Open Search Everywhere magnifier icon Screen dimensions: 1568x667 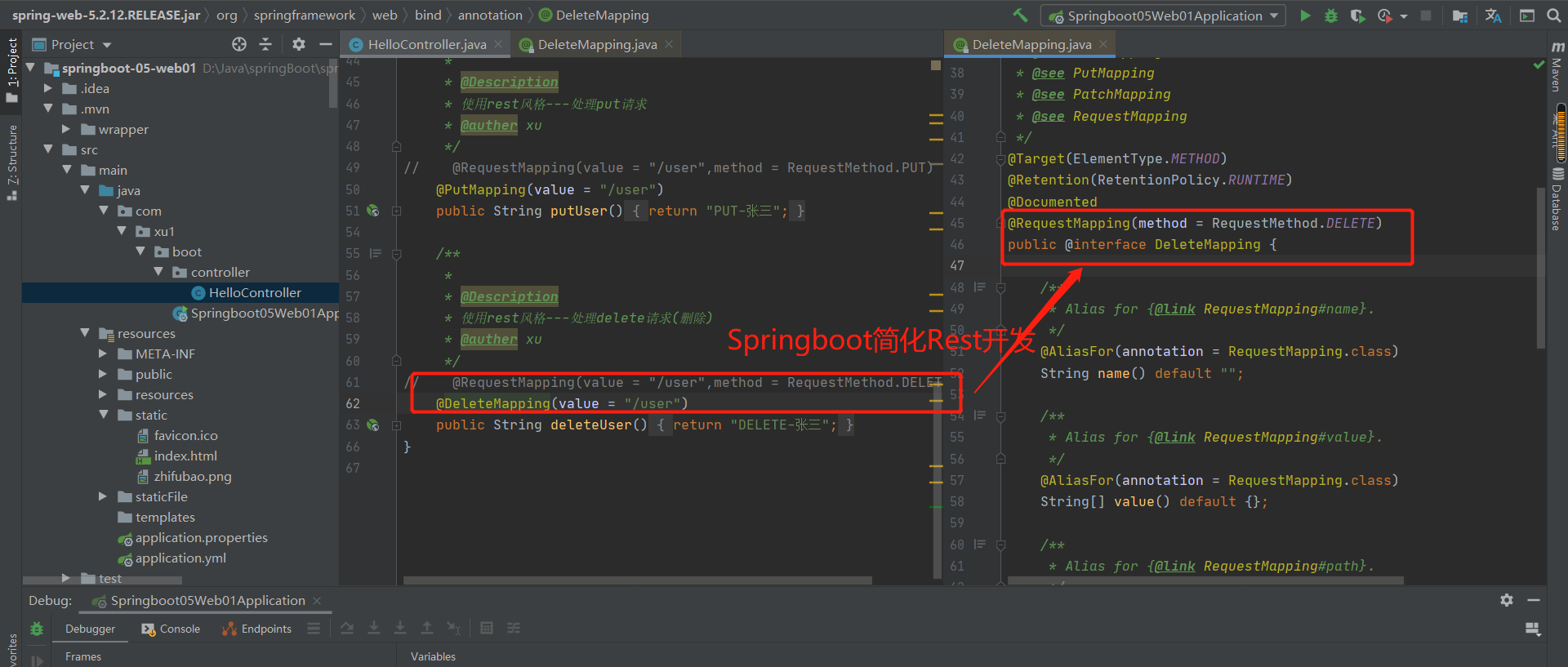pos(1554,16)
